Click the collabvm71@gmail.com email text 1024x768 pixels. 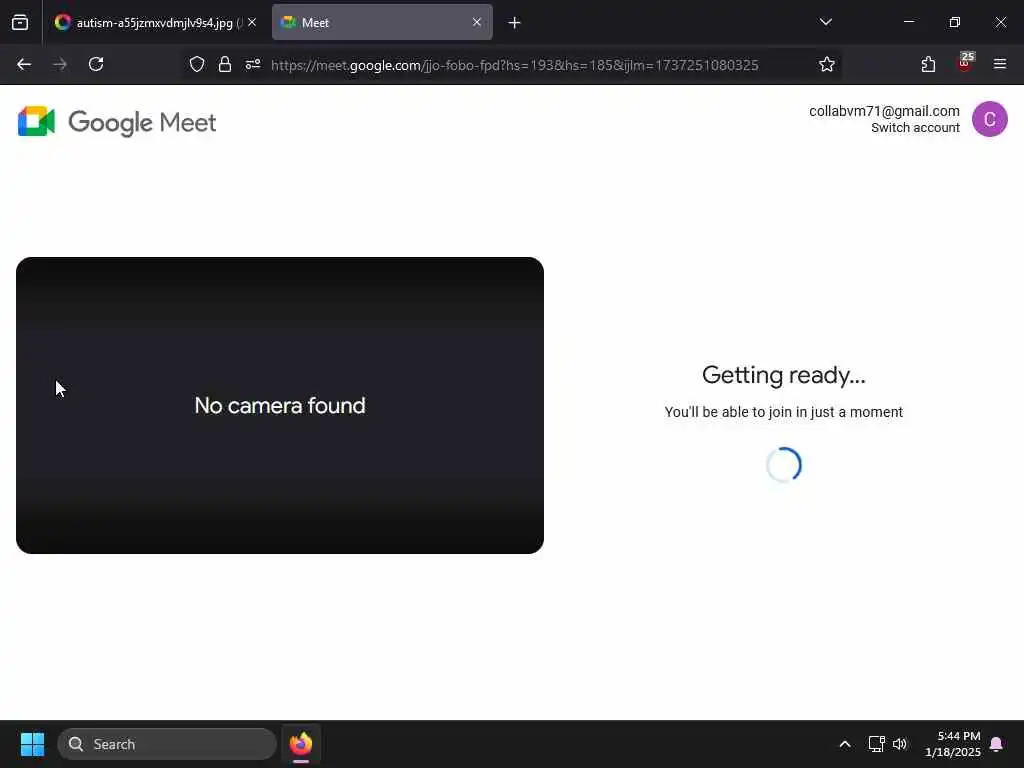(884, 111)
